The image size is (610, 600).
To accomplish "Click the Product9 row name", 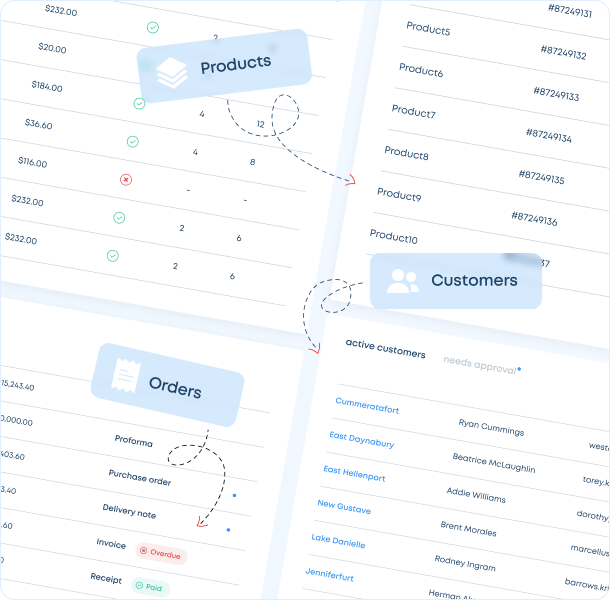I will coord(399,194).
